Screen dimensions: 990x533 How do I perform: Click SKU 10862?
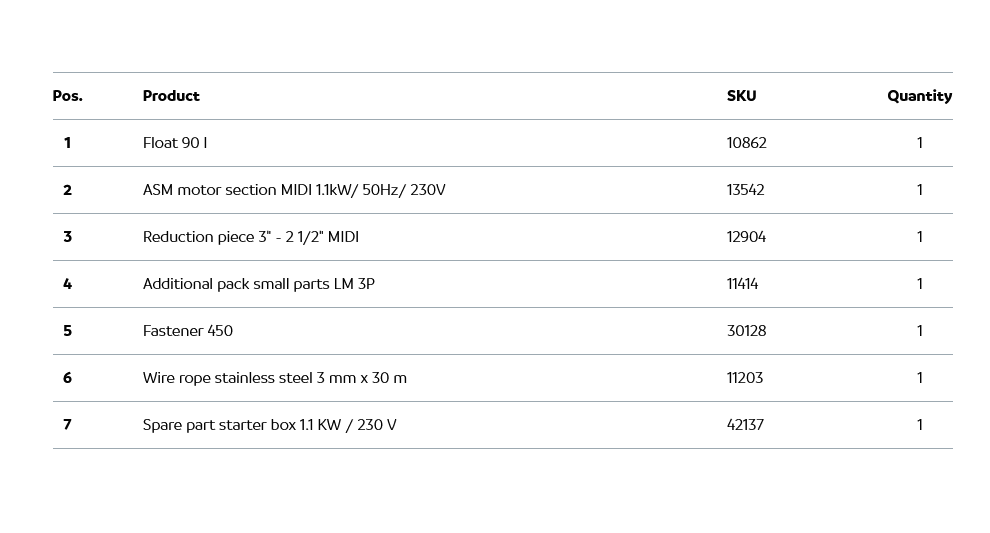pyautogui.click(x=746, y=143)
